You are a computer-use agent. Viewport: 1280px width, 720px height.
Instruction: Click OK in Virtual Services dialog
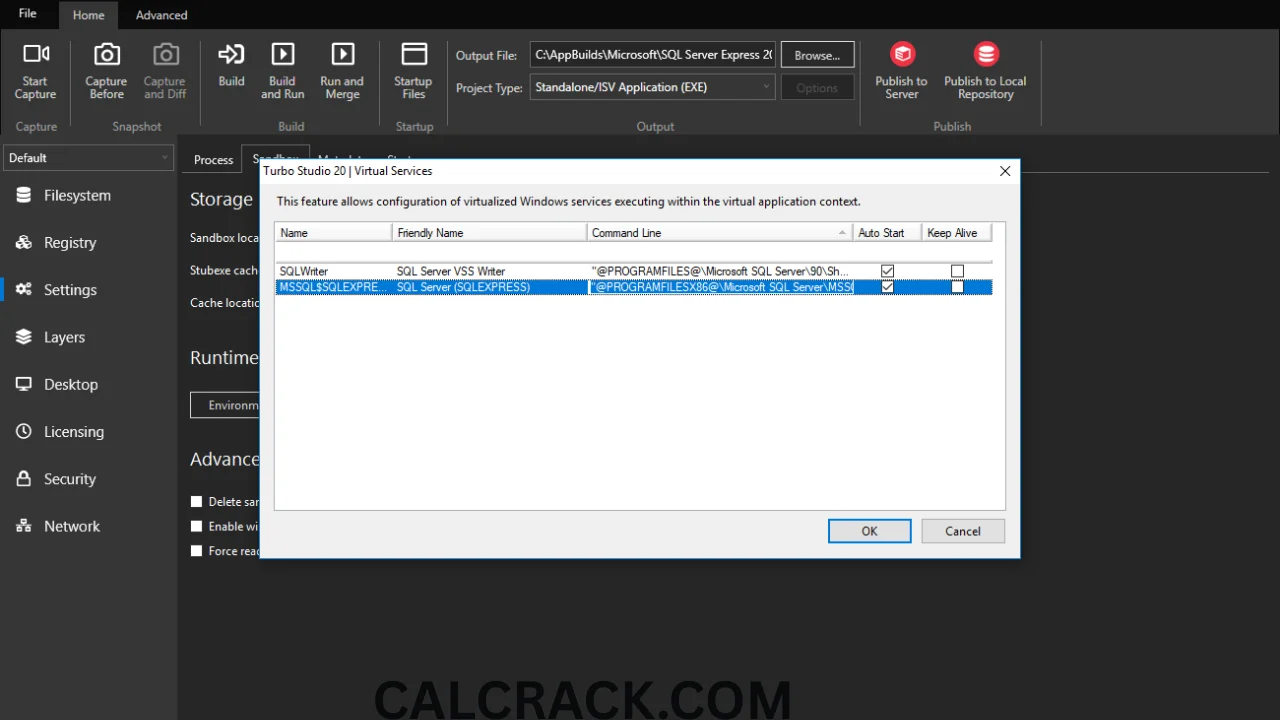pyautogui.click(x=869, y=531)
